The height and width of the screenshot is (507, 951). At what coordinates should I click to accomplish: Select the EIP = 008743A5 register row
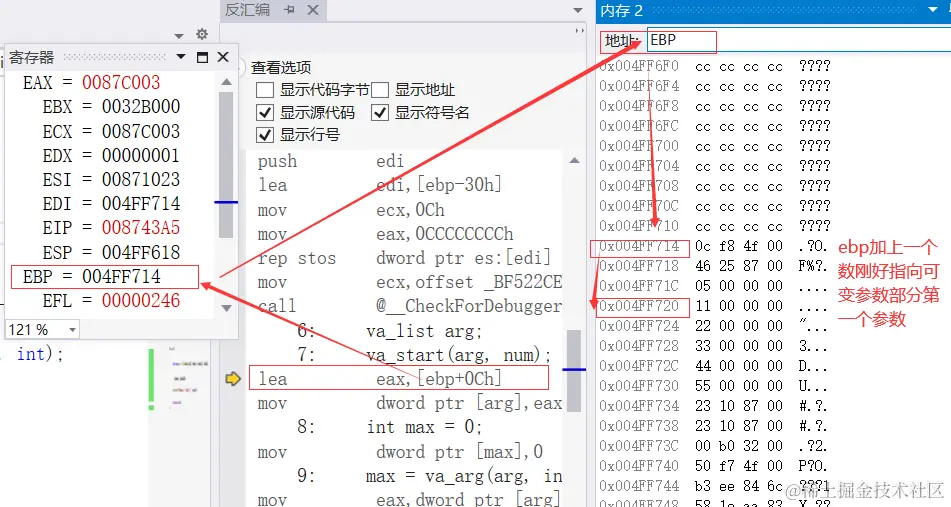(x=111, y=228)
